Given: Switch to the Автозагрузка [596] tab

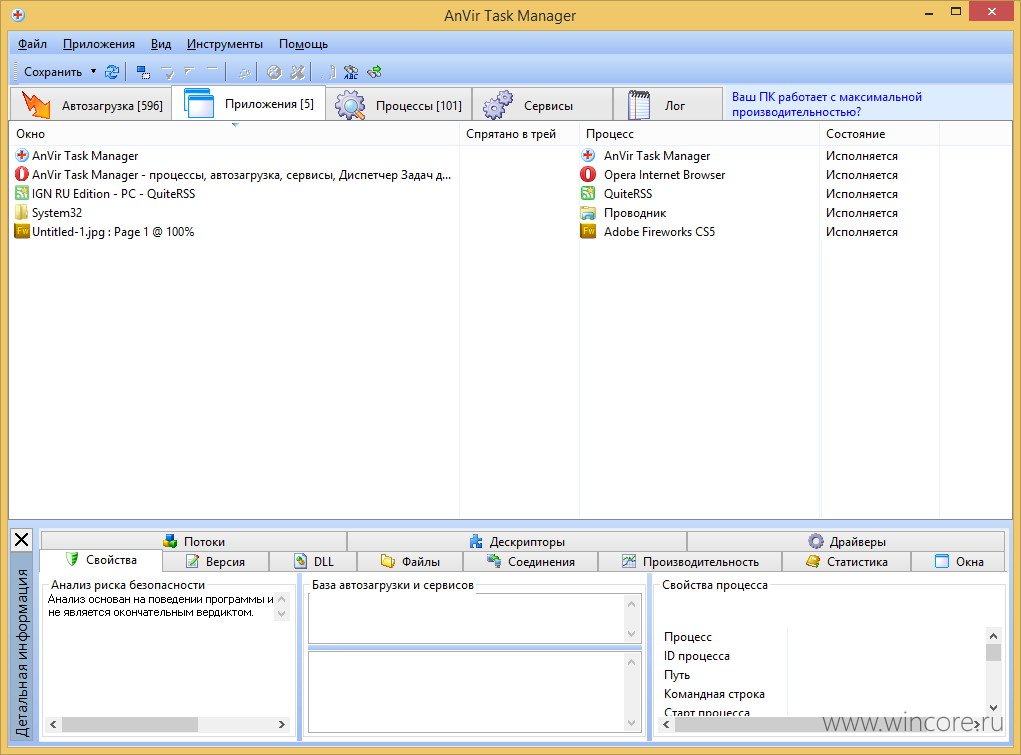Looking at the screenshot, I should coord(91,105).
